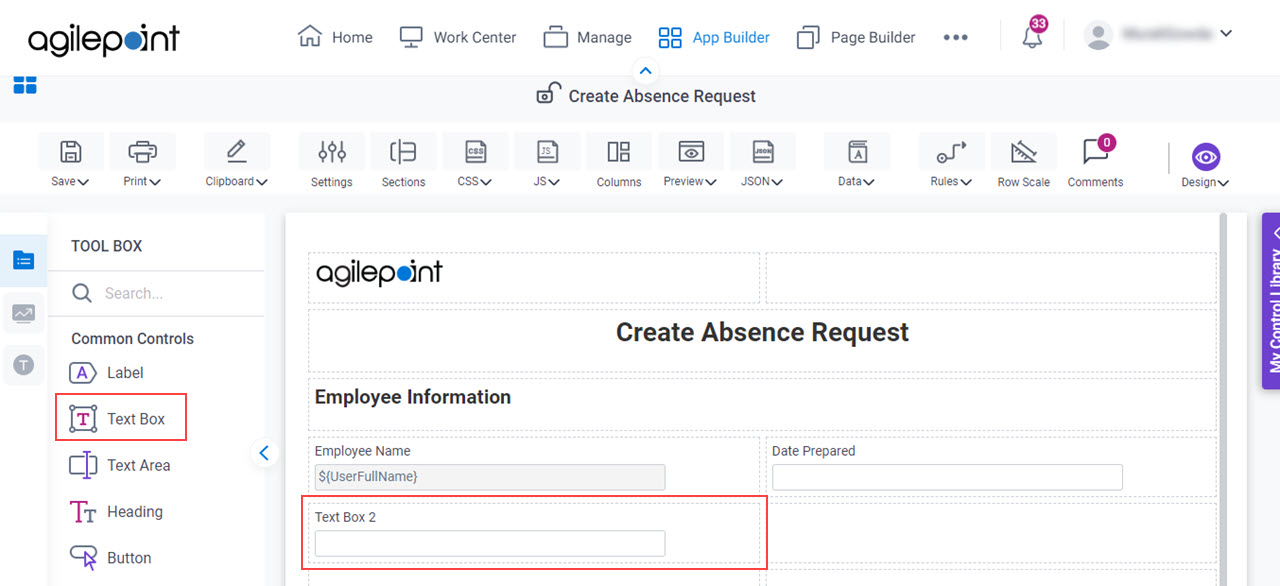The image size is (1280, 586).
Task: Click the AgilePoint logo in header
Action: pyautogui.click(x=104, y=40)
